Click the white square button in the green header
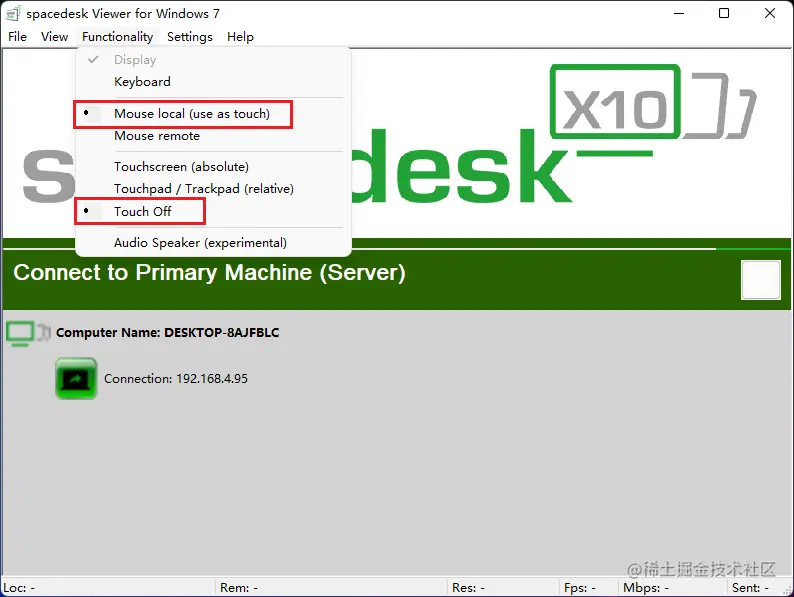The image size is (794, 597). [761, 280]
